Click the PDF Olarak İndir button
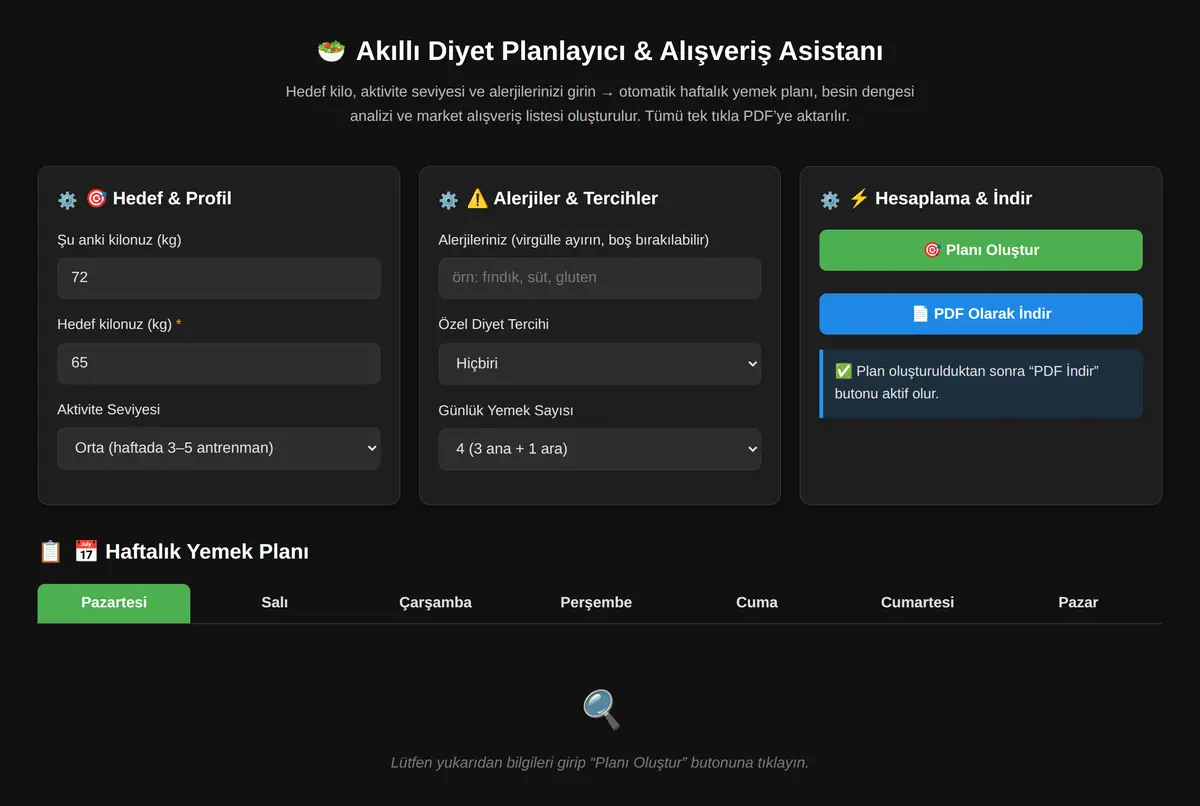The width and height of the screenshot is (1200, 806). pyautogui.click(x=981, y=314)
